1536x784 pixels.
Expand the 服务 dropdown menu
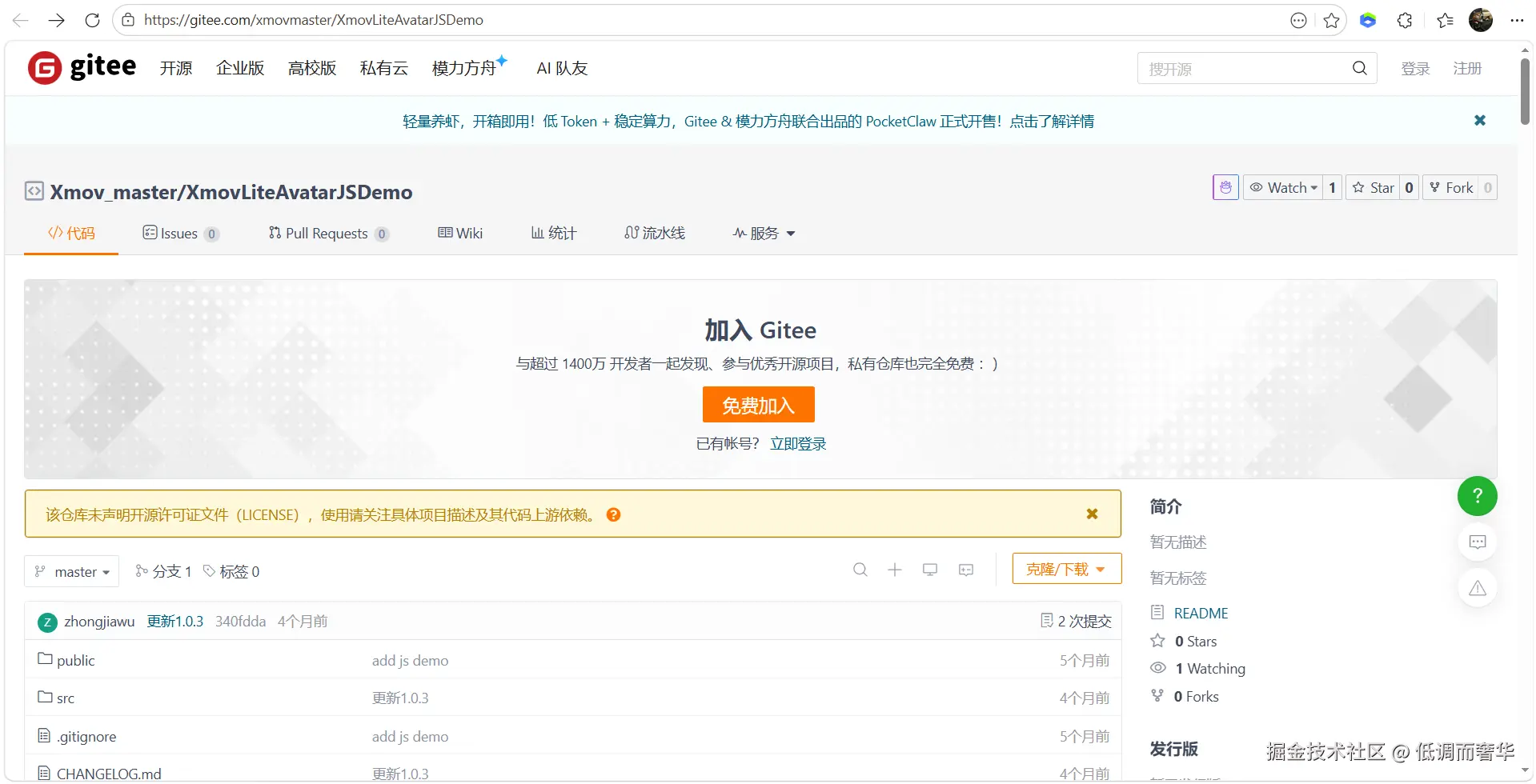(x=764, y=233)
